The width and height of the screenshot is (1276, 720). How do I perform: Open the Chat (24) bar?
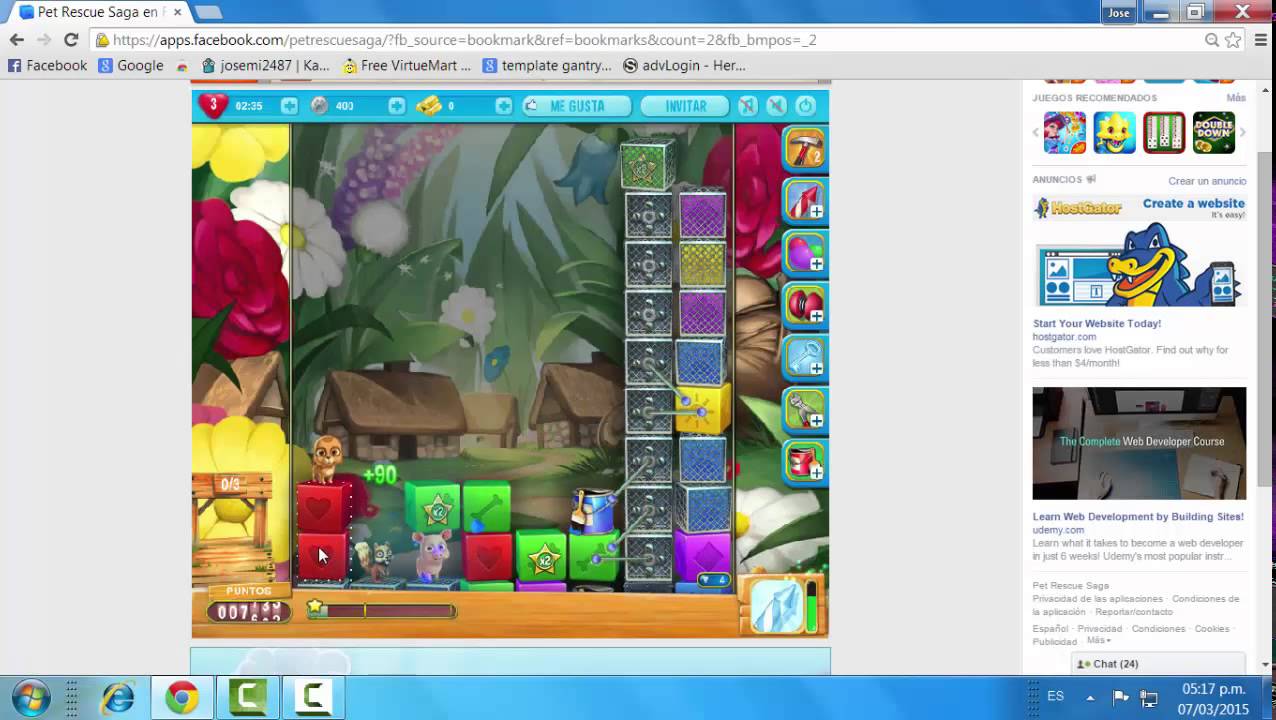(x=1158, y=664)
